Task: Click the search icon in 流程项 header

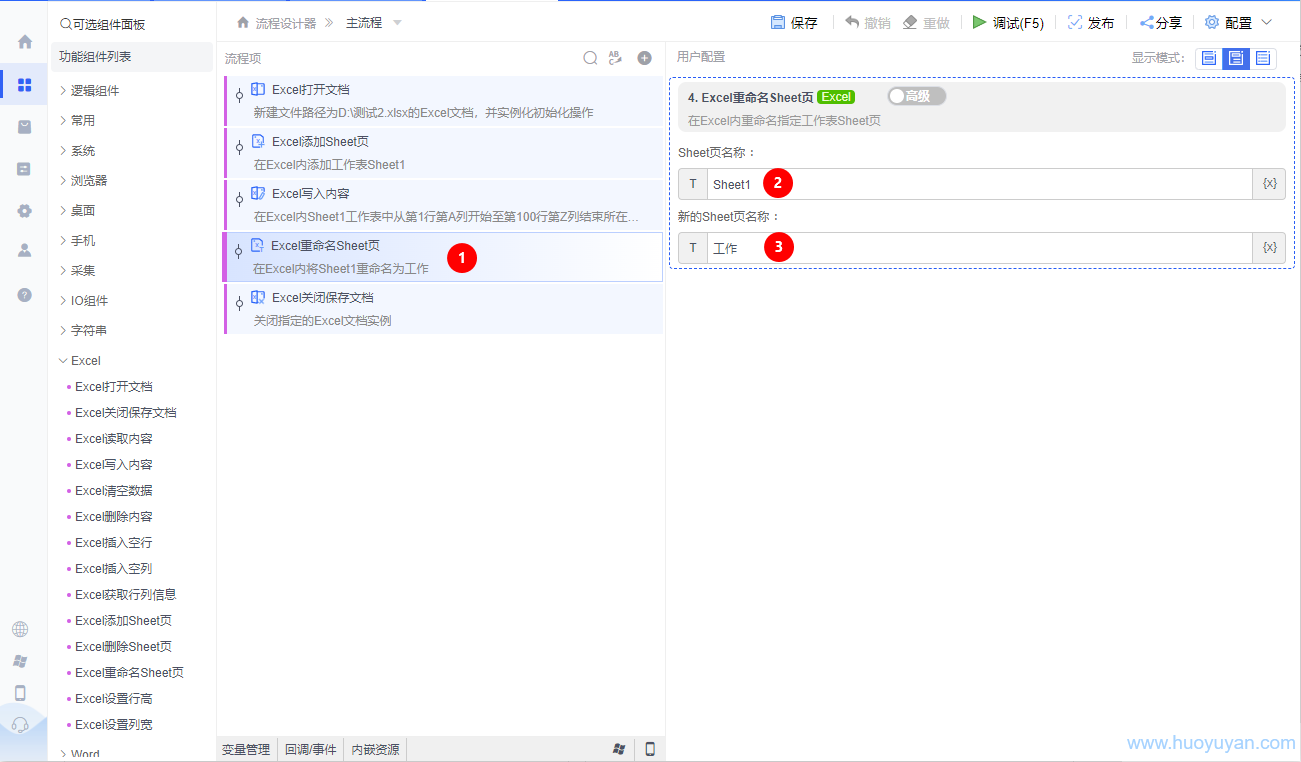Action: 590,58
